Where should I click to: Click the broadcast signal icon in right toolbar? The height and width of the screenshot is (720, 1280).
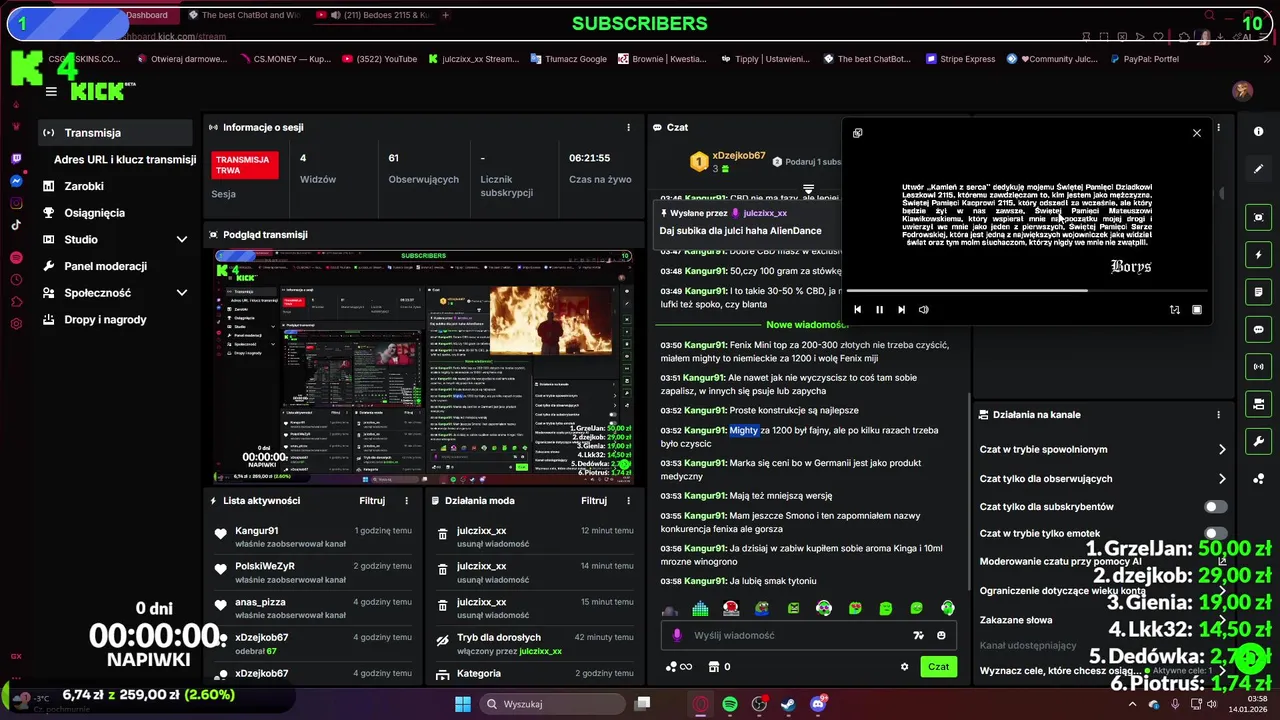(1258, 367)
